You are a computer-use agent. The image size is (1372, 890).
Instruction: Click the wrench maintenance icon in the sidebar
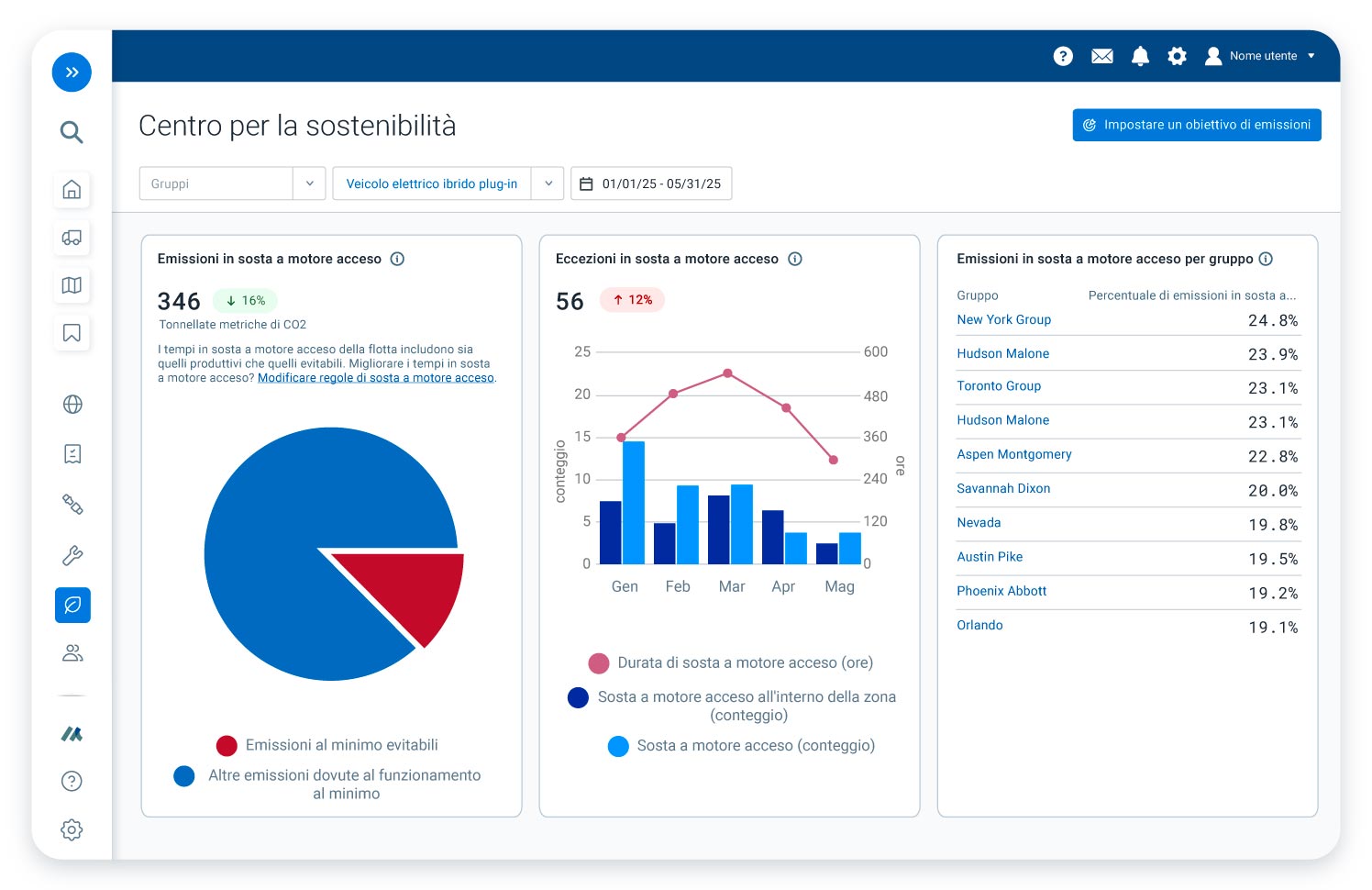(72, 555)
